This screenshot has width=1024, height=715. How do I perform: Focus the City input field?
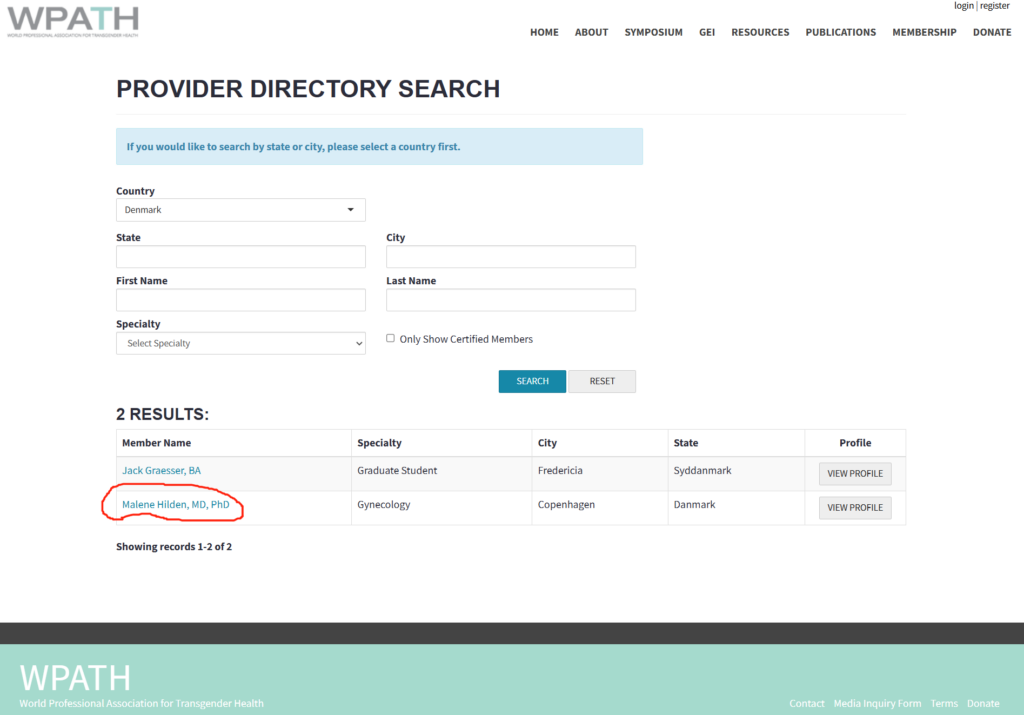point(511,257)
